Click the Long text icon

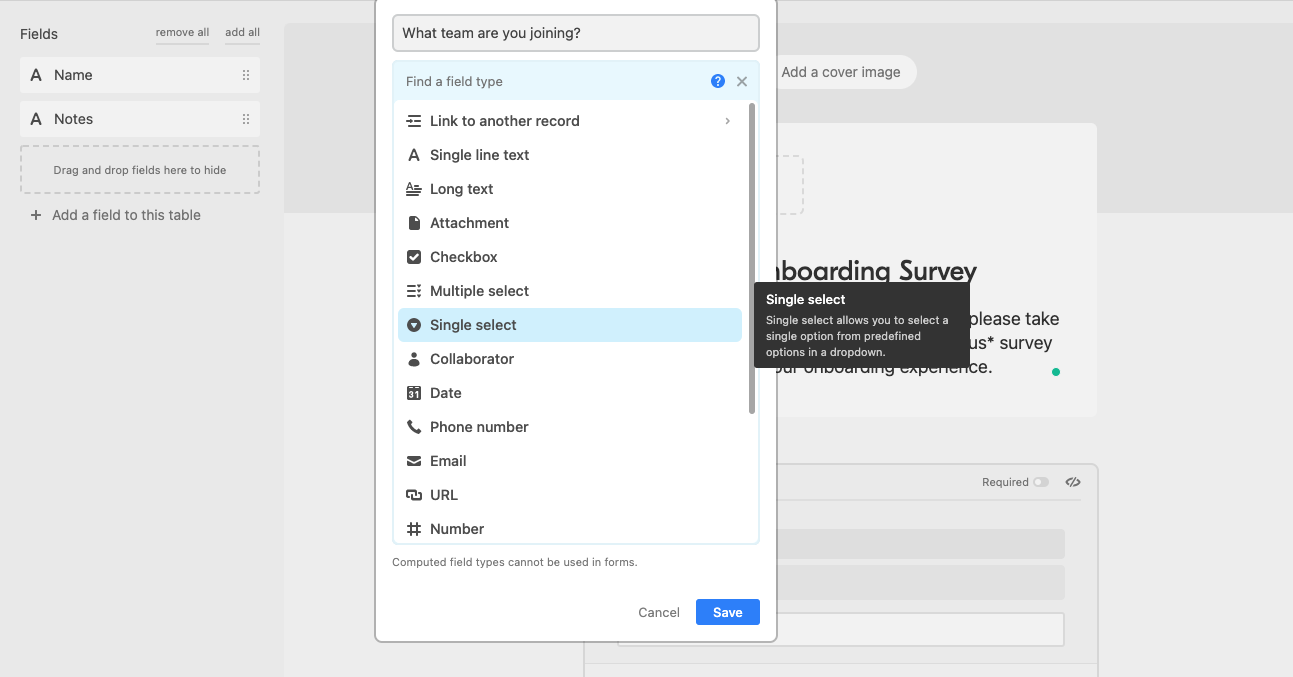[414, 189]
